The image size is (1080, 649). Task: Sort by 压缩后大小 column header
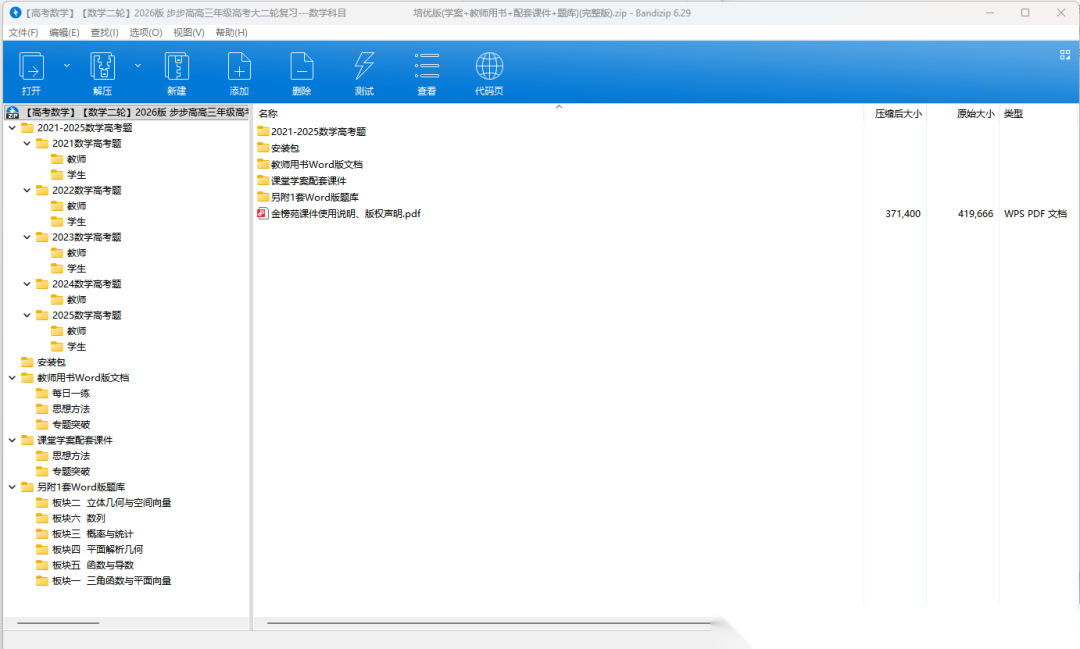click(897, 114)
